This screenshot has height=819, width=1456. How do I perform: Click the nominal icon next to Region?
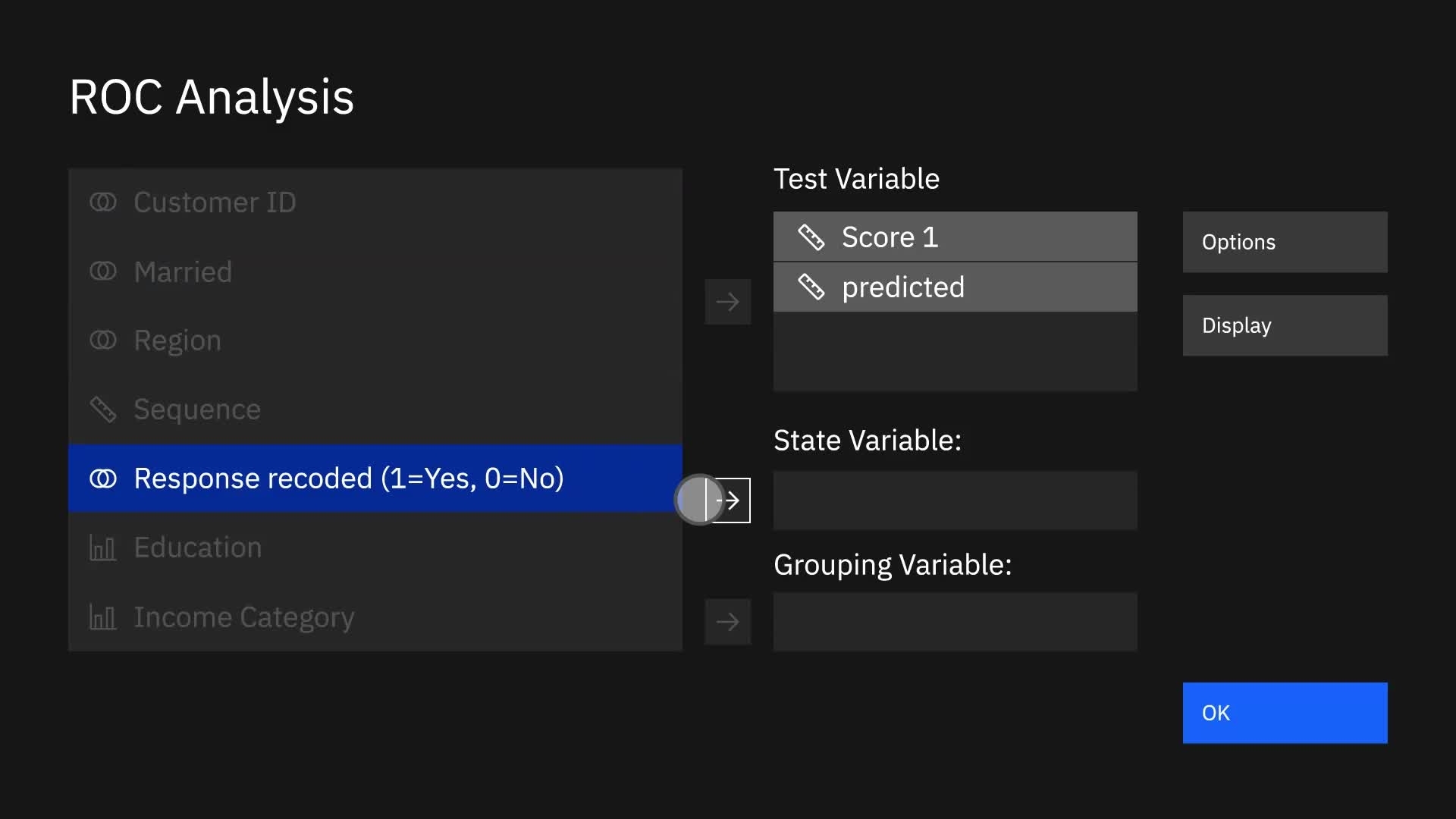(x=103, y=340)
